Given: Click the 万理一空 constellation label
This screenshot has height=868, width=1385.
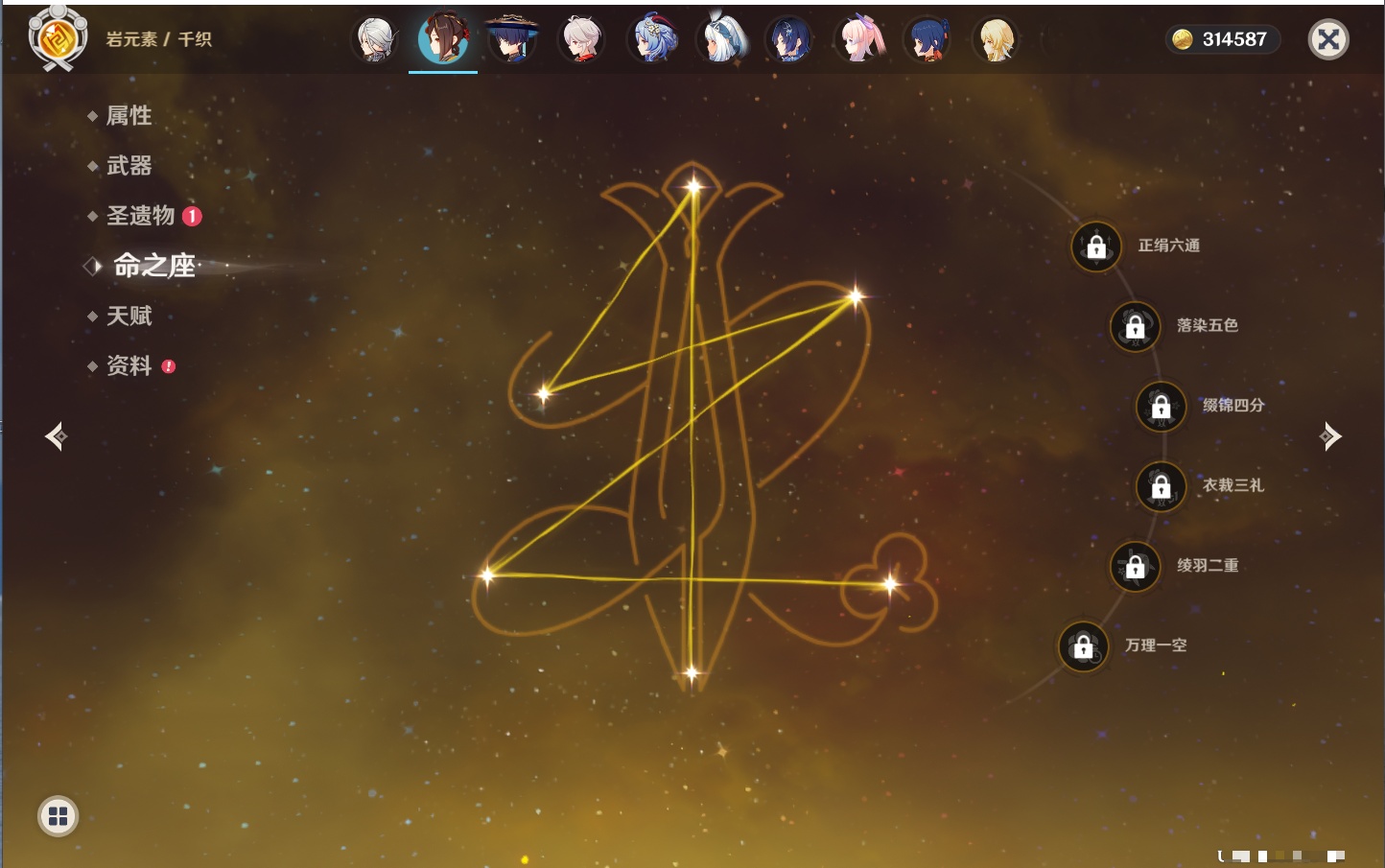Looking at the screenshot, I should 1156,645.
